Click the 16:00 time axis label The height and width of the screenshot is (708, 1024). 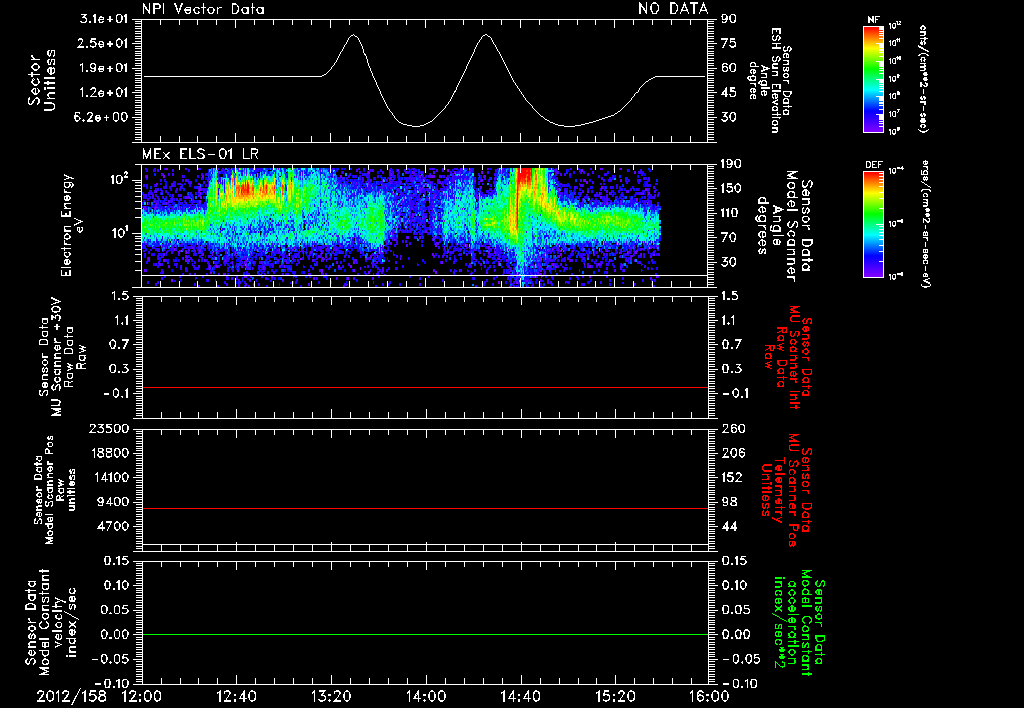tap(709, 696)
